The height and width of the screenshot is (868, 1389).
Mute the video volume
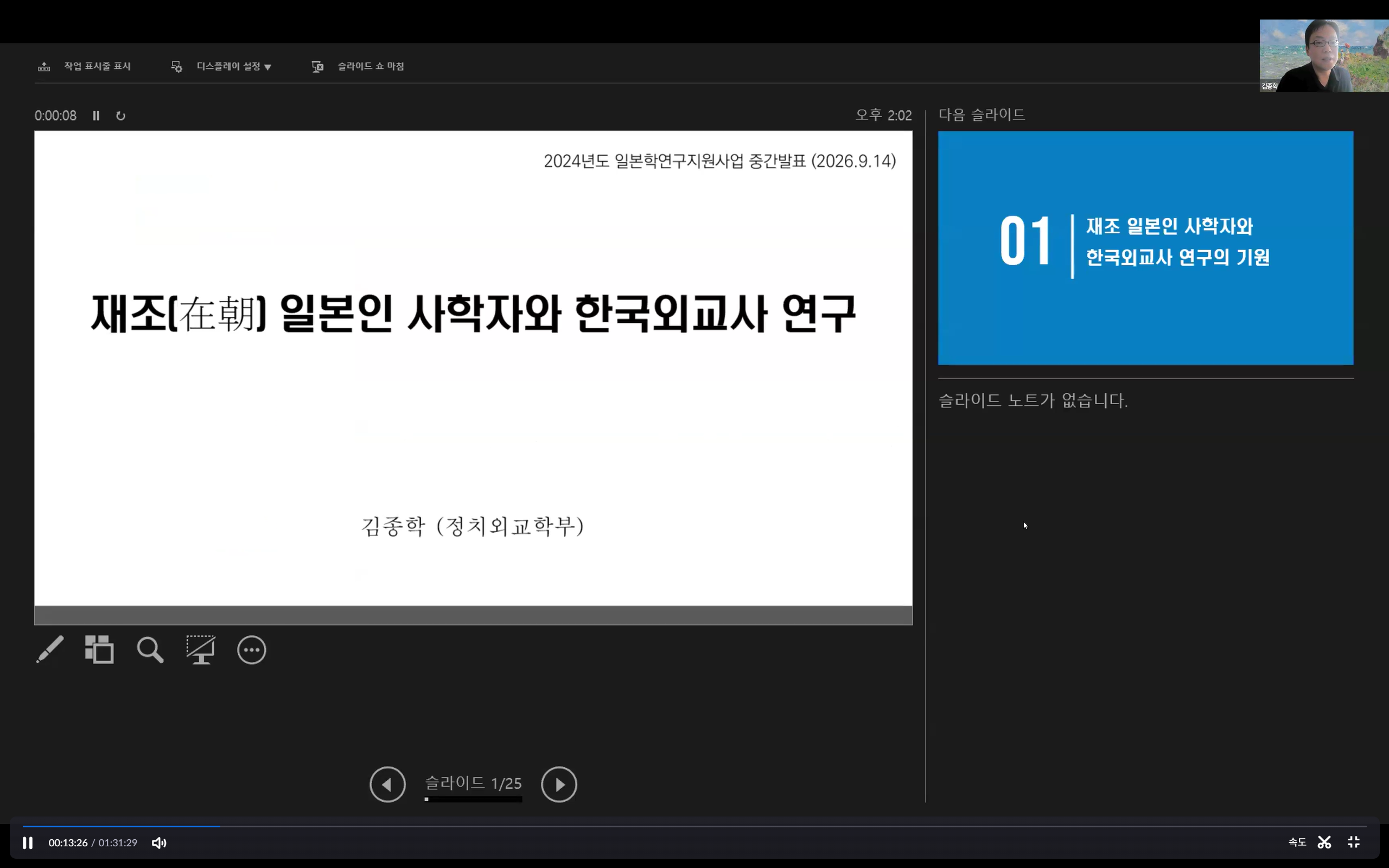159,843
